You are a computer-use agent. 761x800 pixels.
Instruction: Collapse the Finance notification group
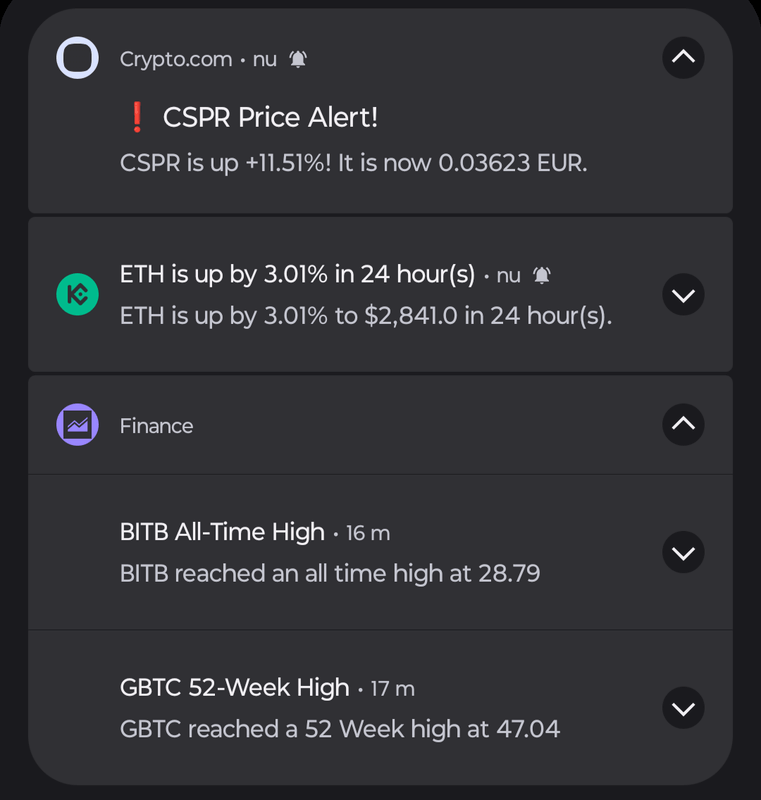[x=683, y=425]
